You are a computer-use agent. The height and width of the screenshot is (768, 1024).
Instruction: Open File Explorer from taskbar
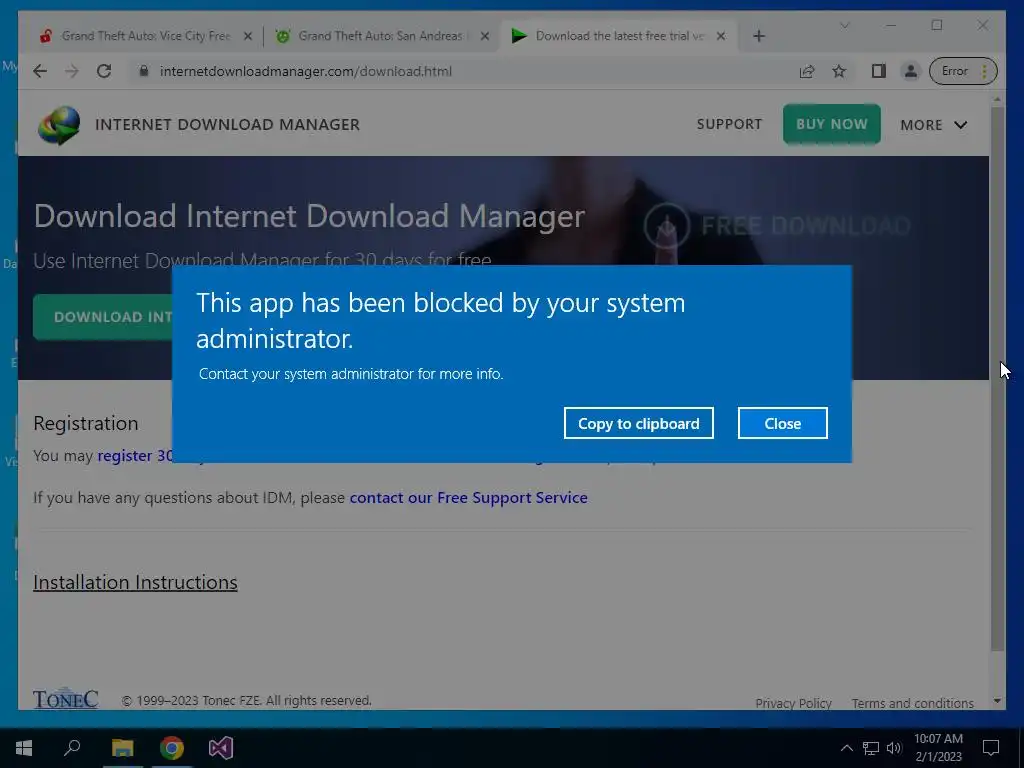[122, 748]
